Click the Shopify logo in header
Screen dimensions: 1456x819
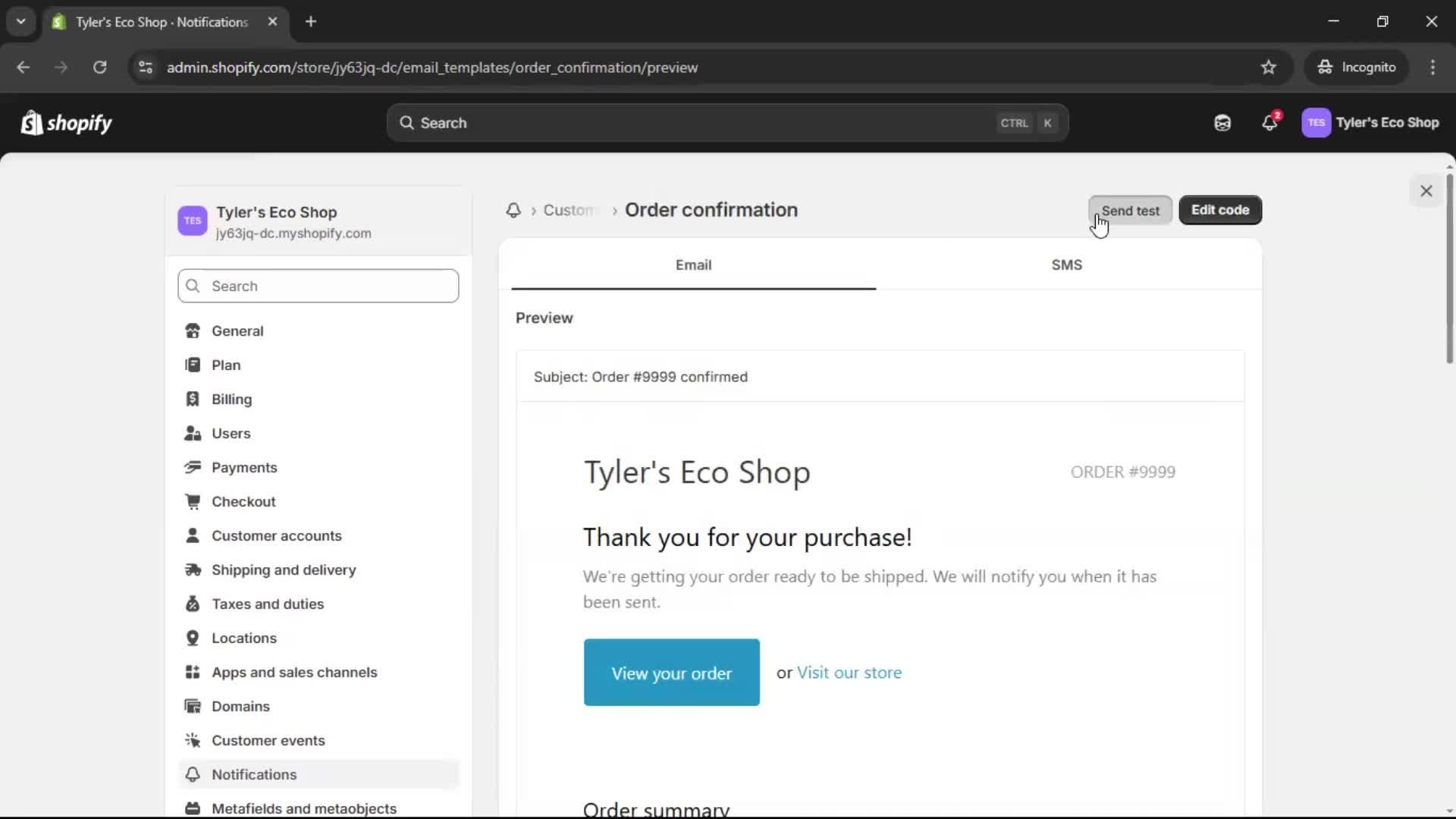coord(67,123)
